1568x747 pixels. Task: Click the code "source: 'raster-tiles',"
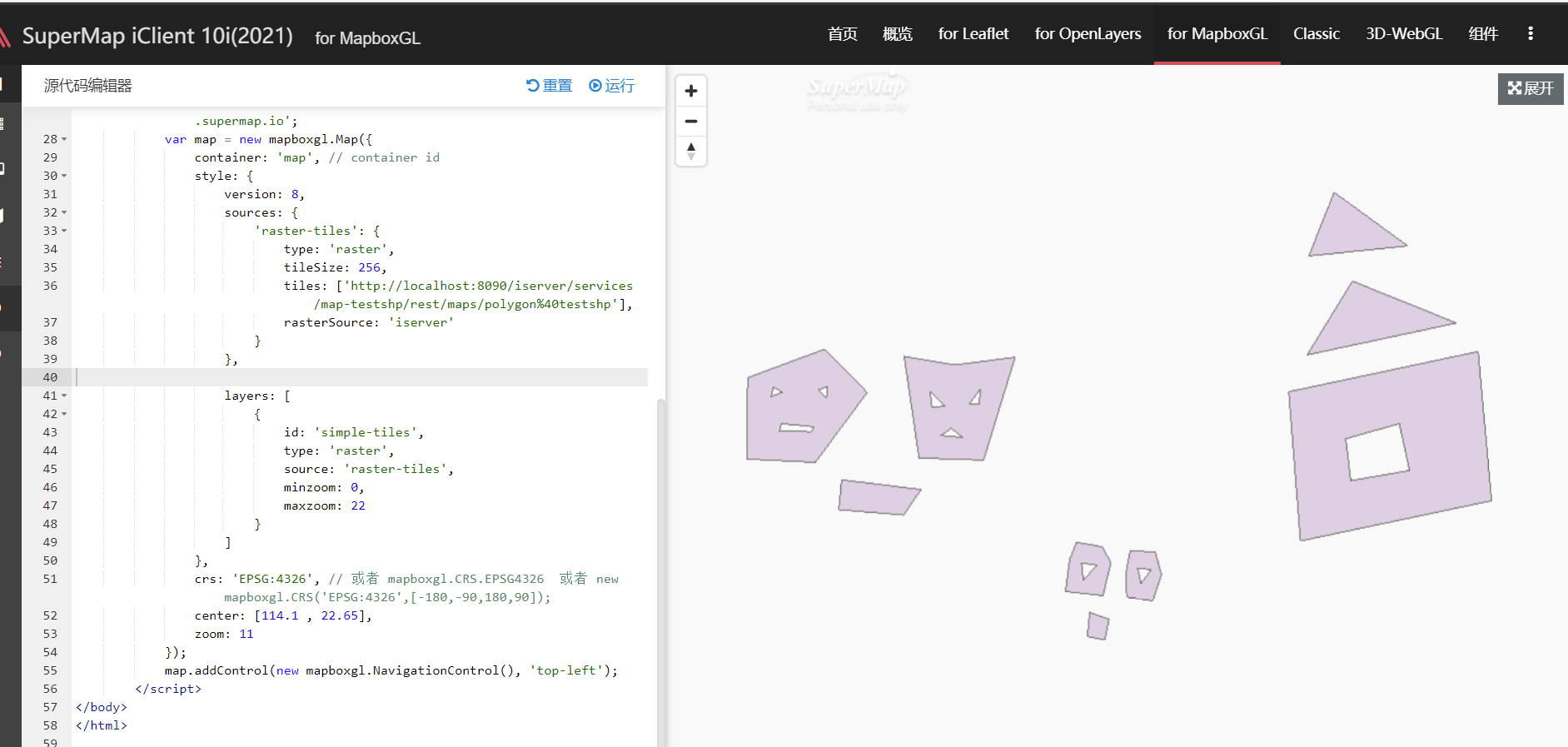tap(369, 469)
